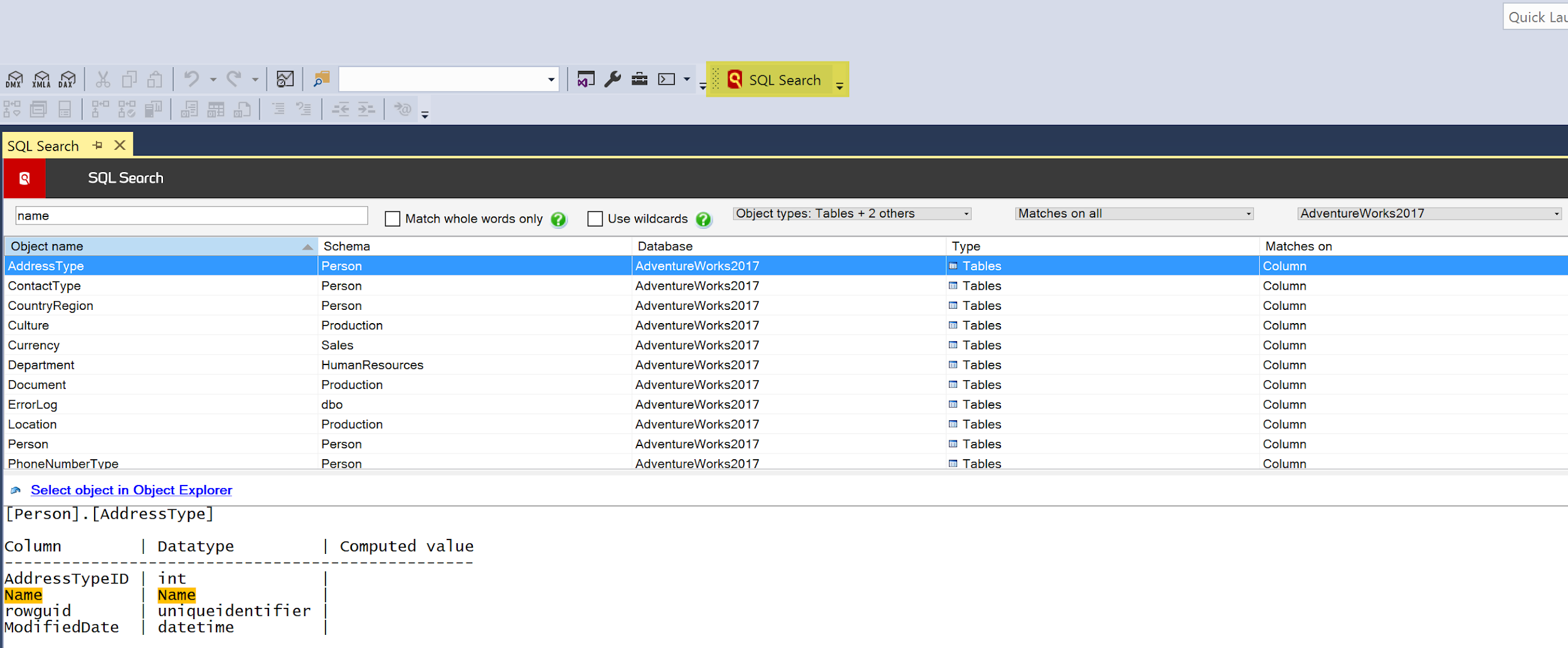Expand the Object types dropdown

[852, 214]
